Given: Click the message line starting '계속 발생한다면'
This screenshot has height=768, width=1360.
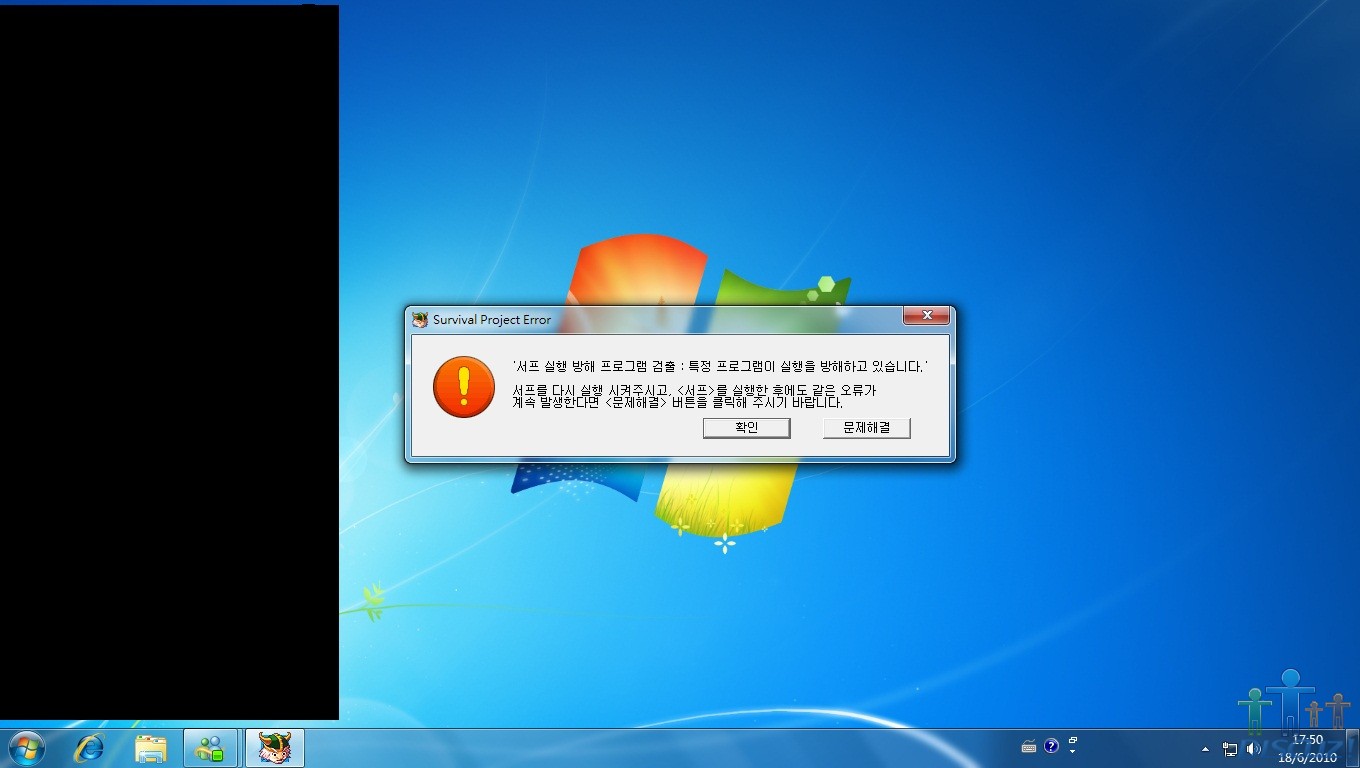Looking at the screenshot, I should [677, 403].
